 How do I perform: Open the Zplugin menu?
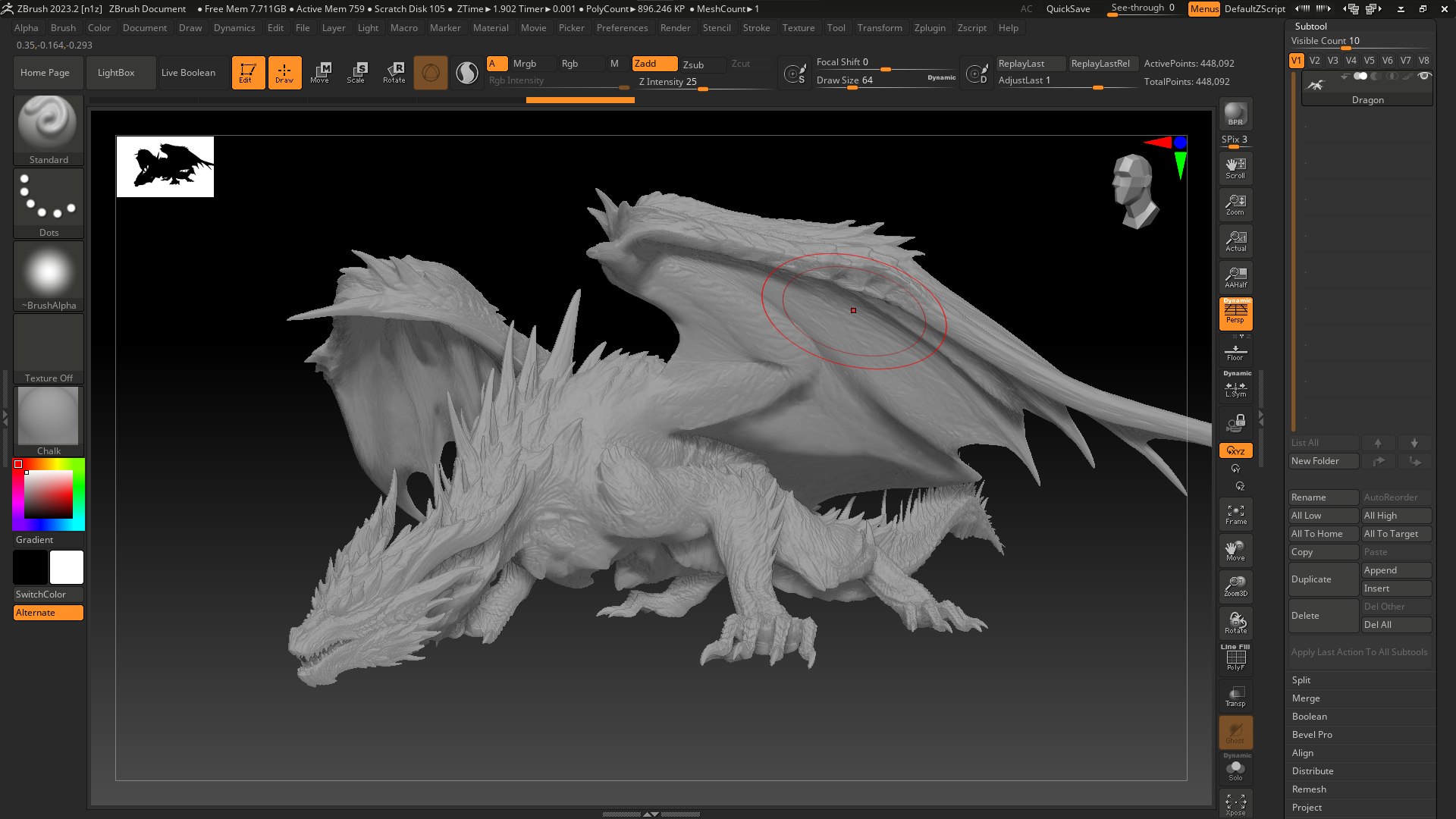click(930, 28)
